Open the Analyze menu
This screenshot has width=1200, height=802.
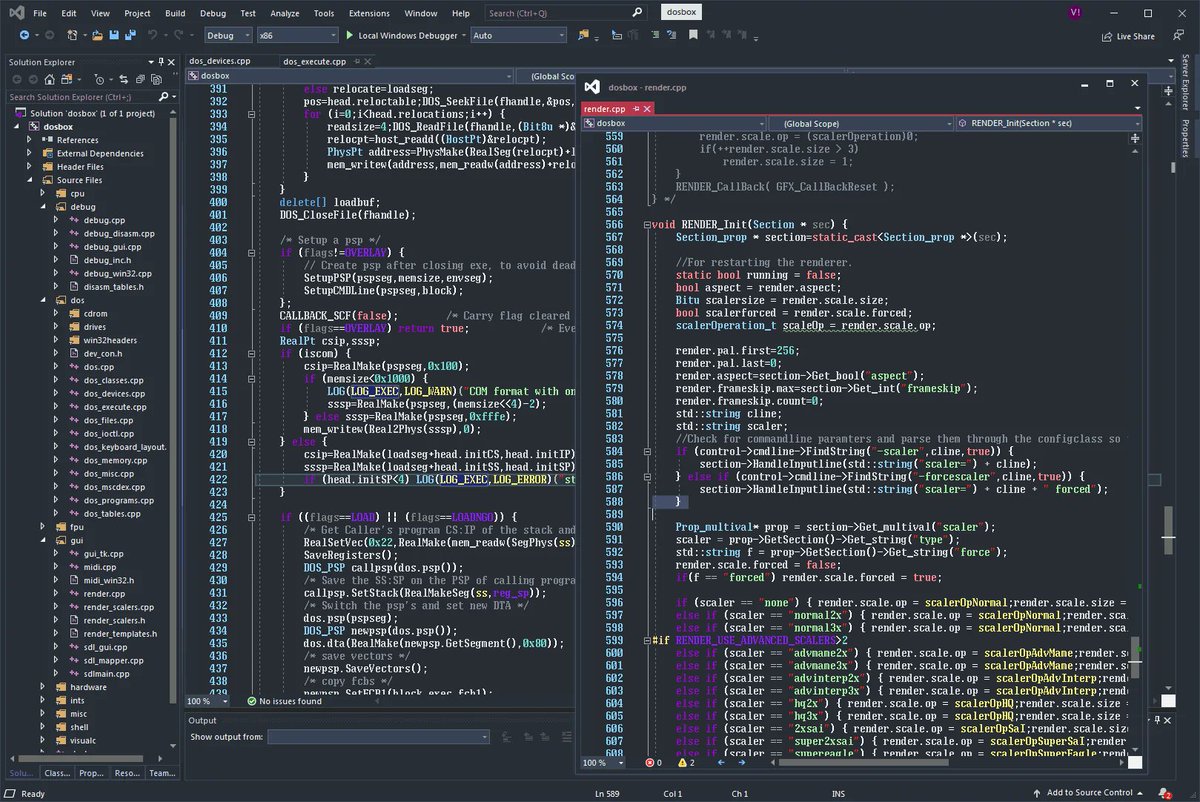(x=285, y=13)
